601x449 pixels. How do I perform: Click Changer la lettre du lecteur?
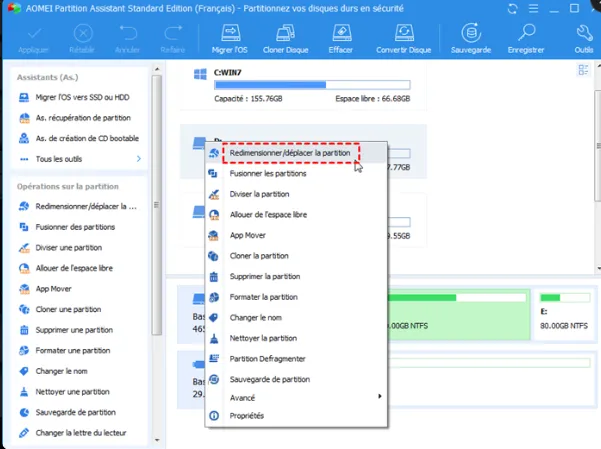[73, 433]
